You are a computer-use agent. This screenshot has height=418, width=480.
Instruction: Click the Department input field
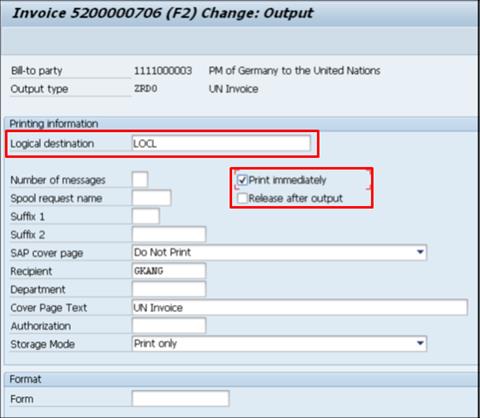click(x=169, y=289)
